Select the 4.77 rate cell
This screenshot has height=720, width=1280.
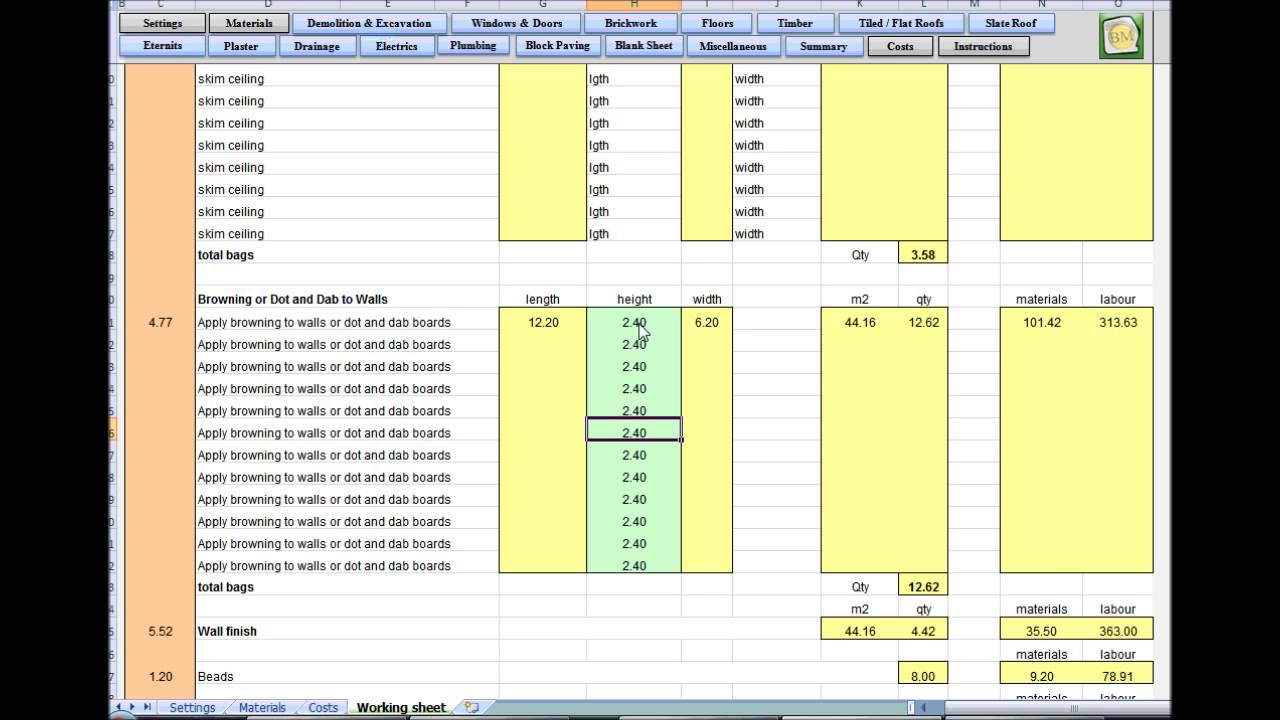[160, 322]
